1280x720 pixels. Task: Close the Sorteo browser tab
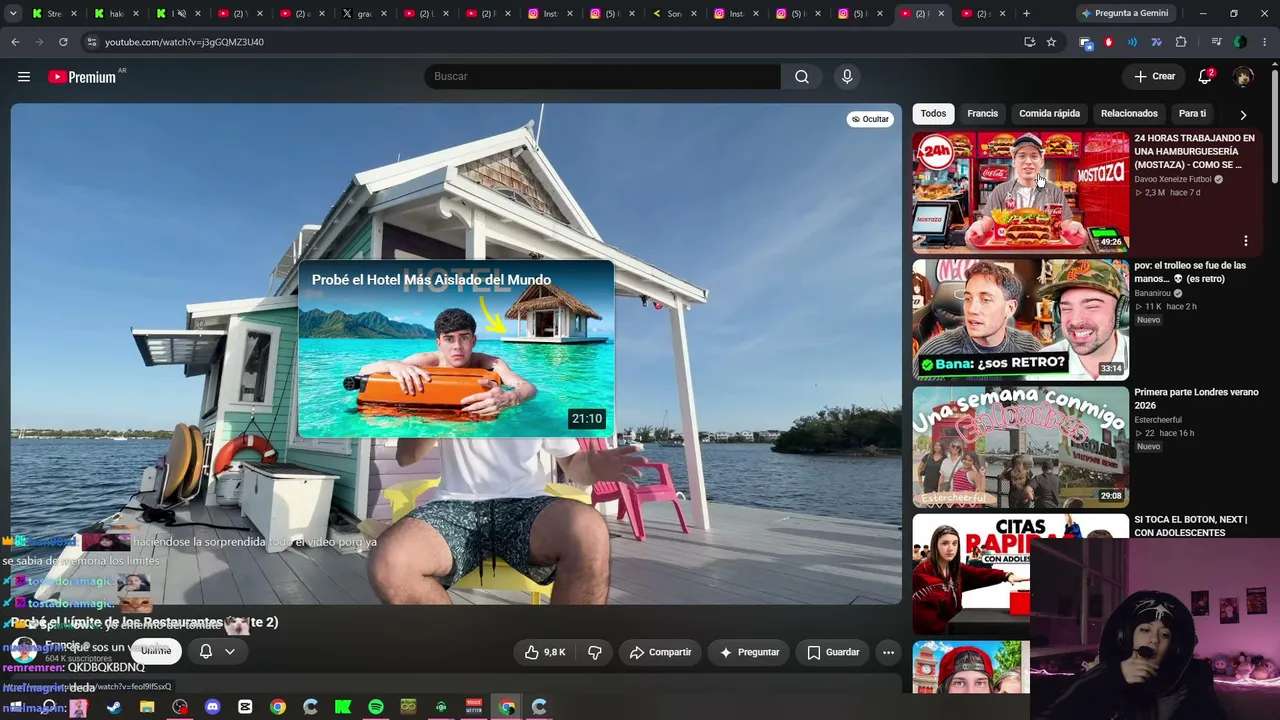tap(693, 14)
